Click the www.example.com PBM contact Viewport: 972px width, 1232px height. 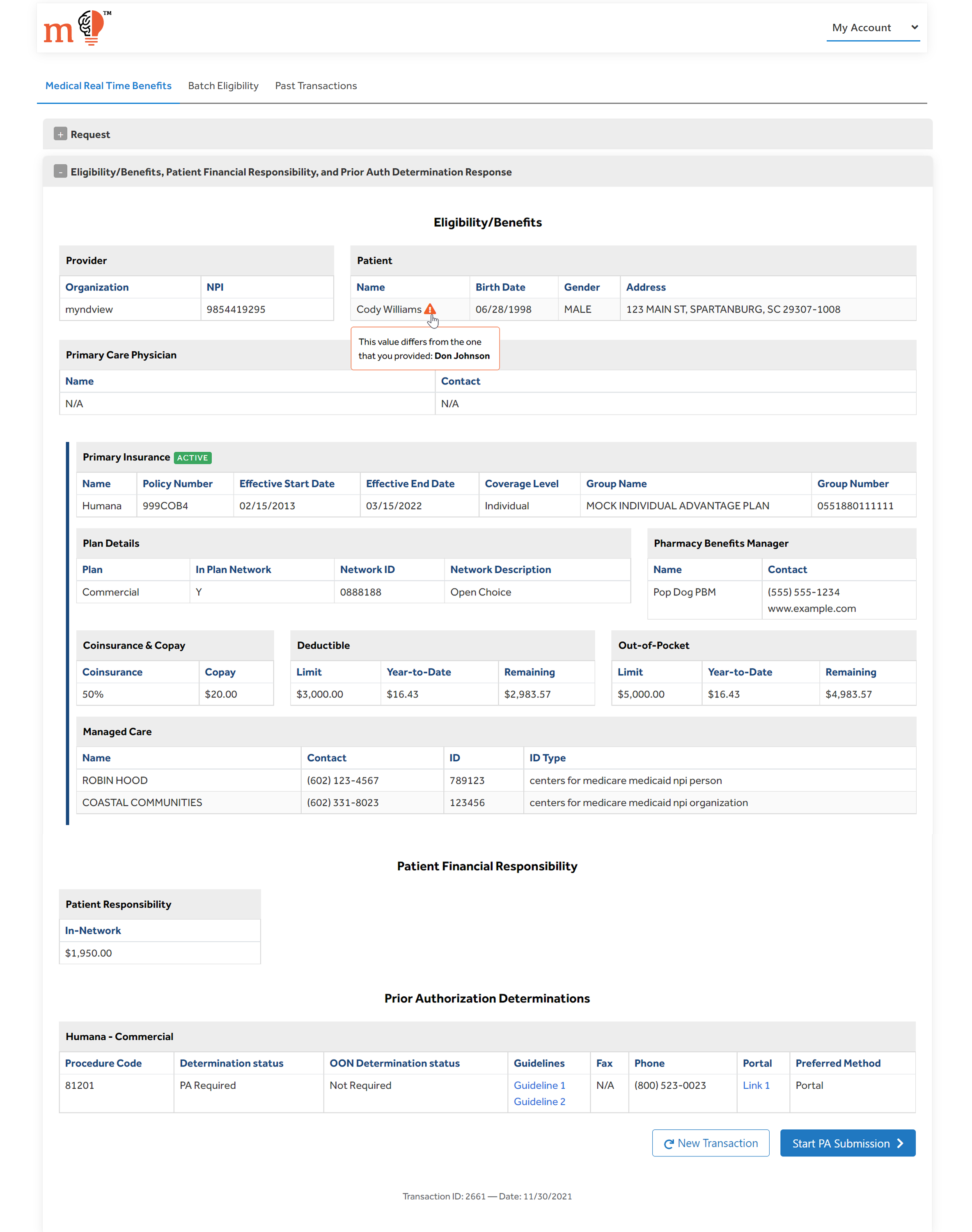click(x=811, y=609)
